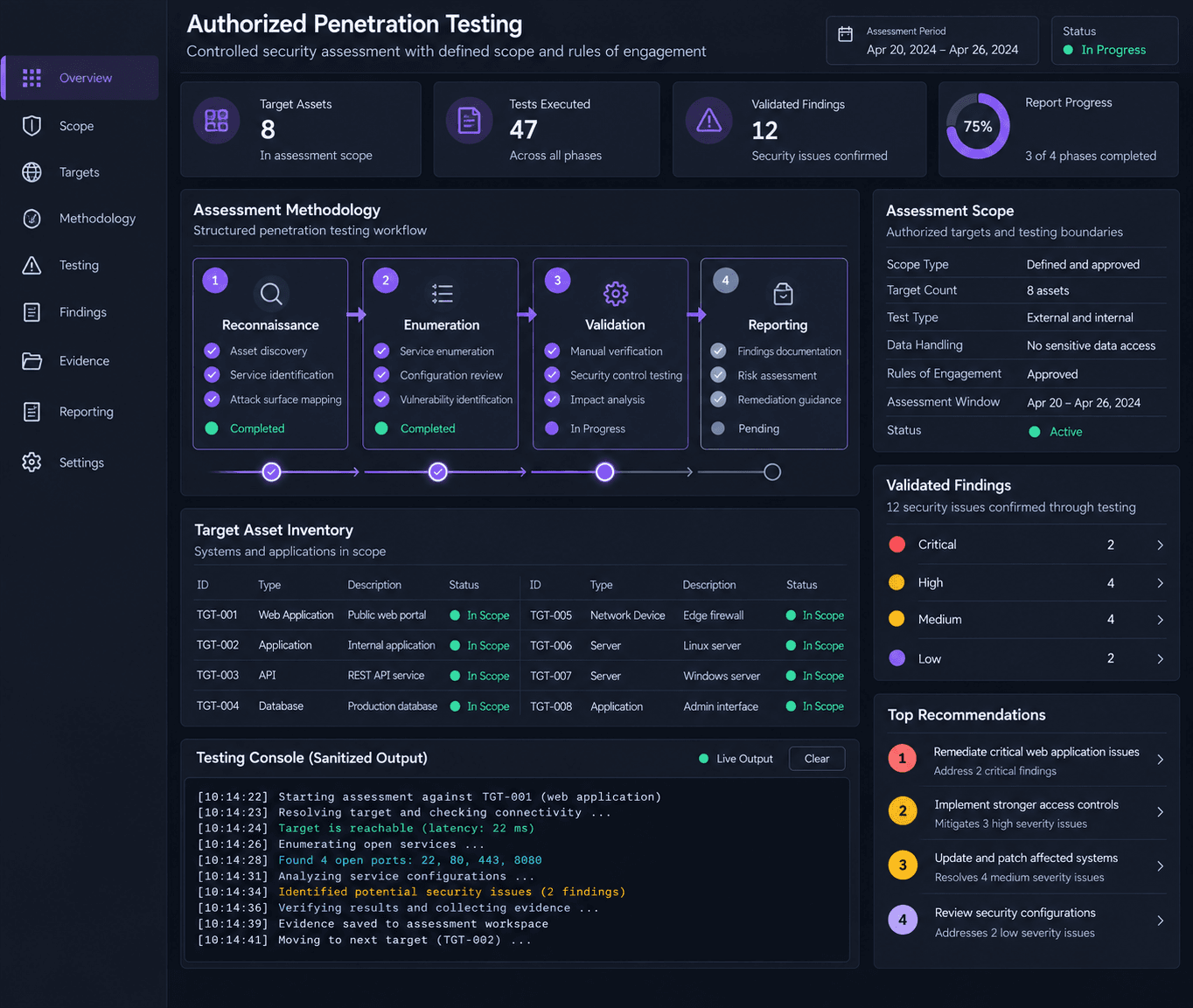Click the Validated Findings alert icon
1193x1008 pixels.
[709, 121]
